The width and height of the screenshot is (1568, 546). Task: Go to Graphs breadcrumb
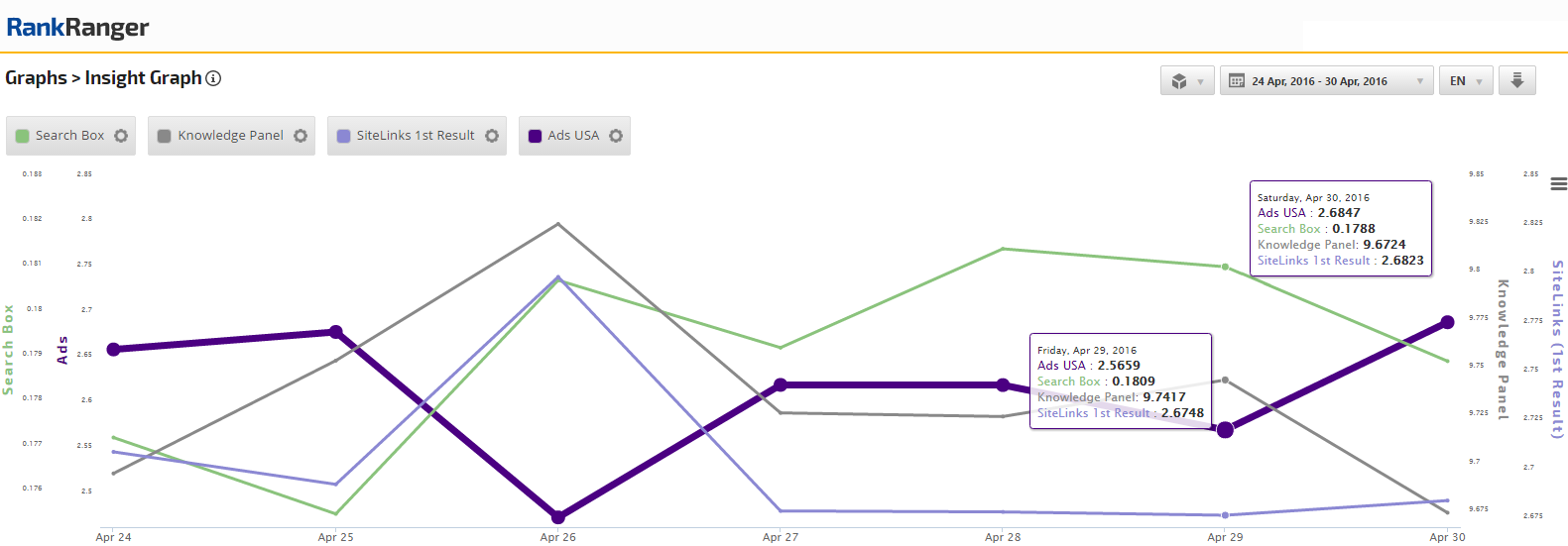36,78
